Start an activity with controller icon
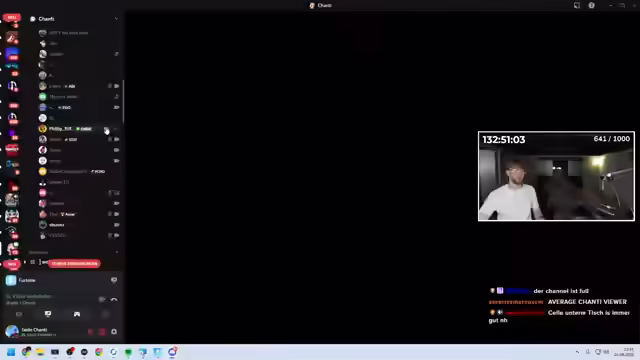Viewport: 640px width, 360px height. pos(77,314)
